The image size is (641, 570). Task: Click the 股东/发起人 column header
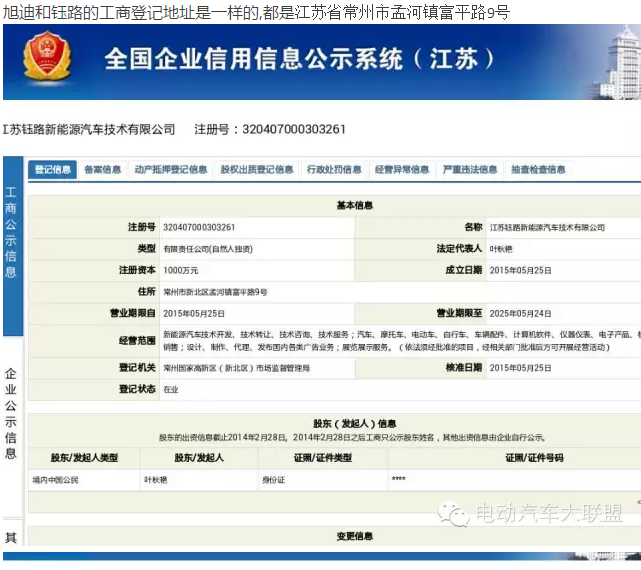(199, 458)
